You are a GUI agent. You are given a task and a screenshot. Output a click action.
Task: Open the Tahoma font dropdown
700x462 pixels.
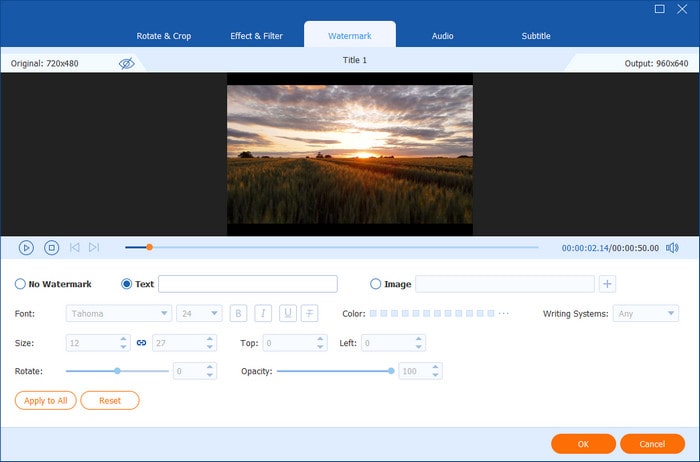point(118,313)
